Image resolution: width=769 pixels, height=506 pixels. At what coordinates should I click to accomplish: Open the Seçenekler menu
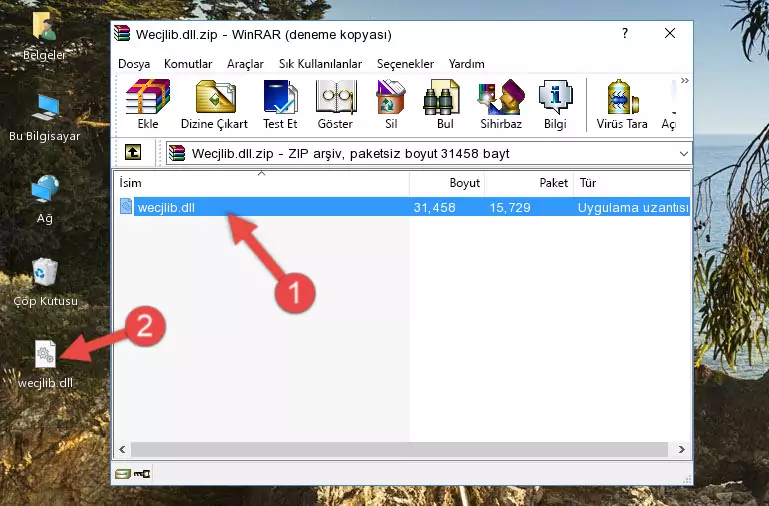click(405, 64)
